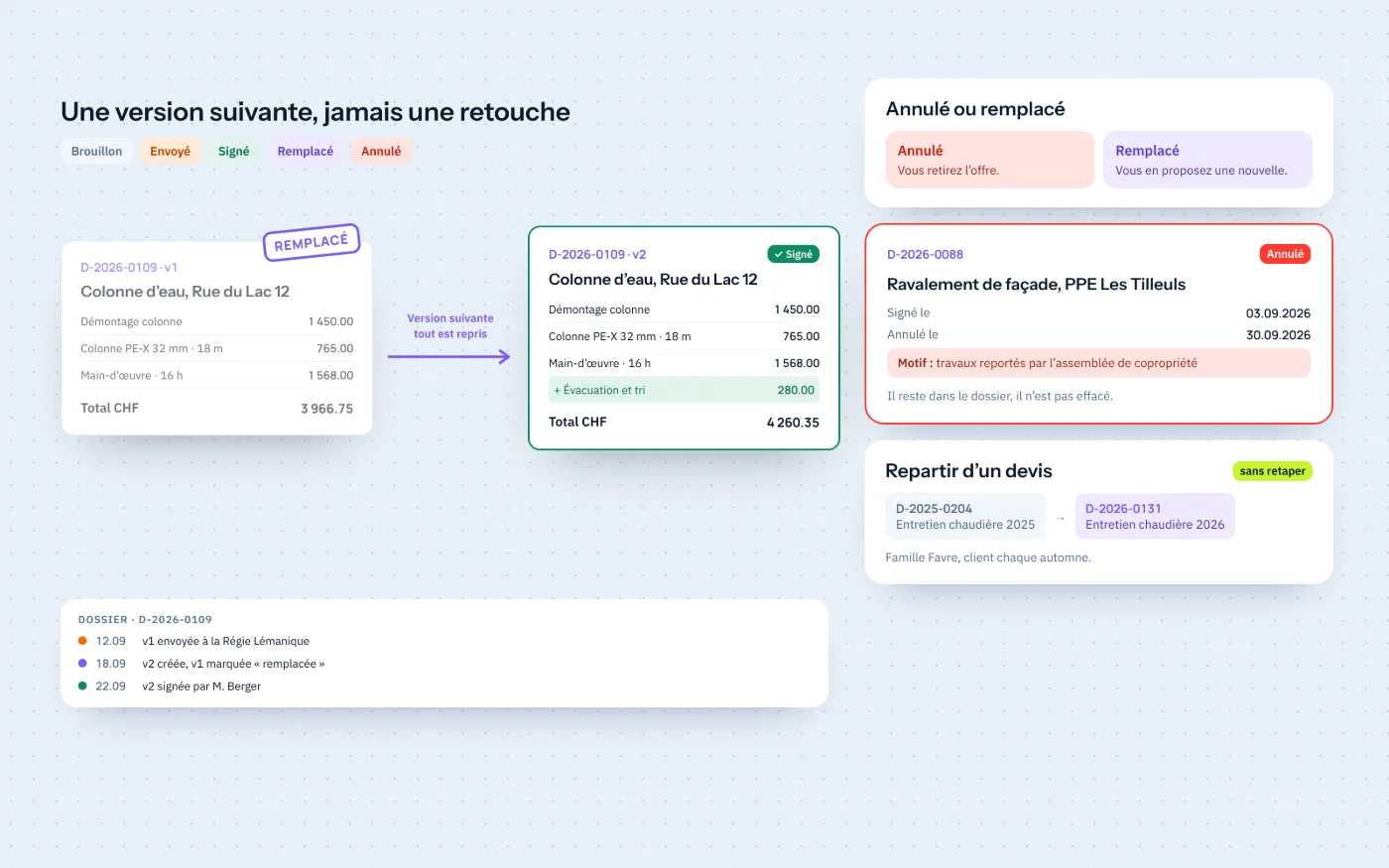This screenshot has width=1389, height=868.
Task: Click 'v2 créée, v1 marquée « remplacée »' entry
Action: pyautogui.click(x=233, y=665)
